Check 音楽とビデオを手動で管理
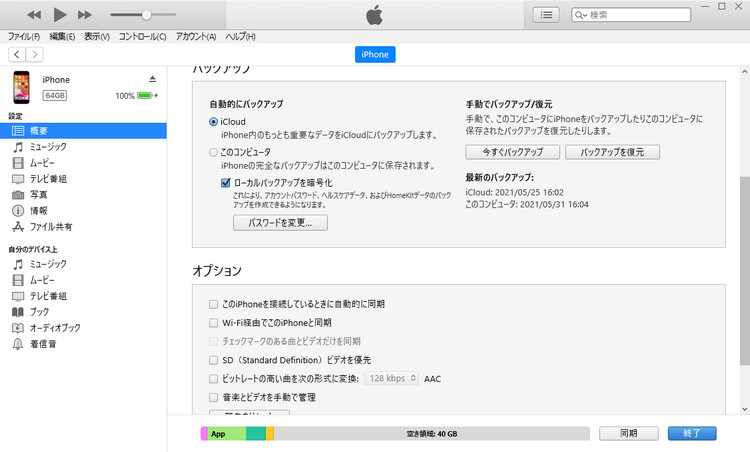This screenshot has height=452, width=750. (213, 397)
